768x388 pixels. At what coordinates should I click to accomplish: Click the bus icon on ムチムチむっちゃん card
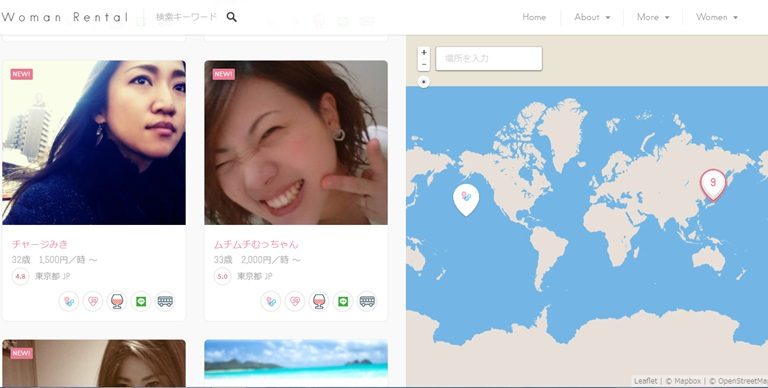tap(367, 301)
